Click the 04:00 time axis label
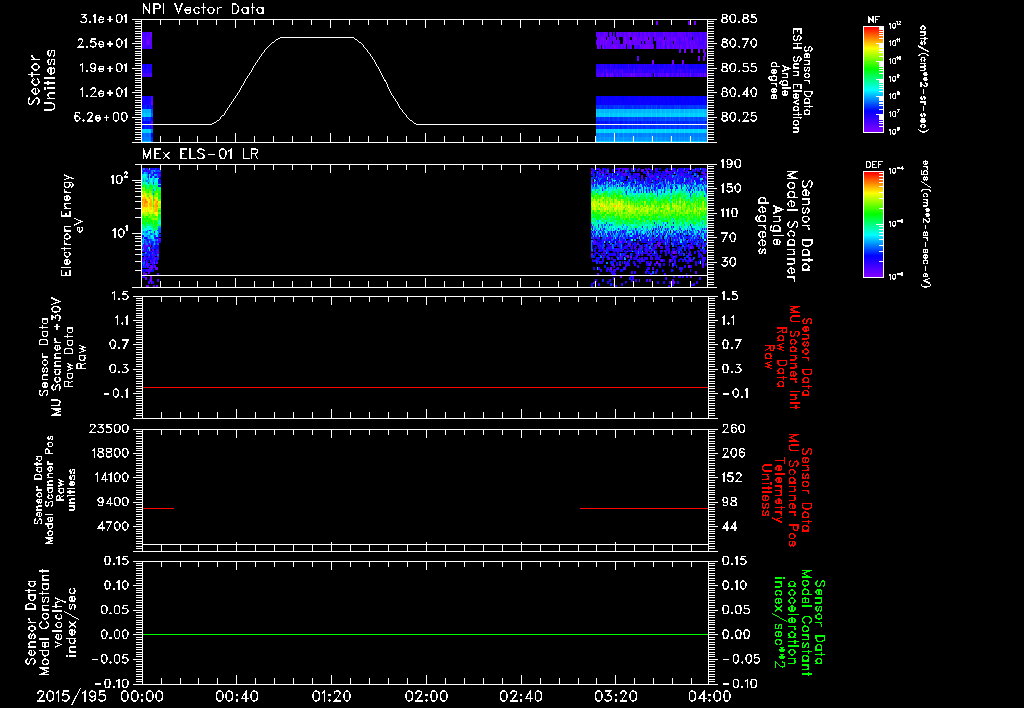Image resolution: width=1024 pixels, height=708 pixels. [710, 696]
